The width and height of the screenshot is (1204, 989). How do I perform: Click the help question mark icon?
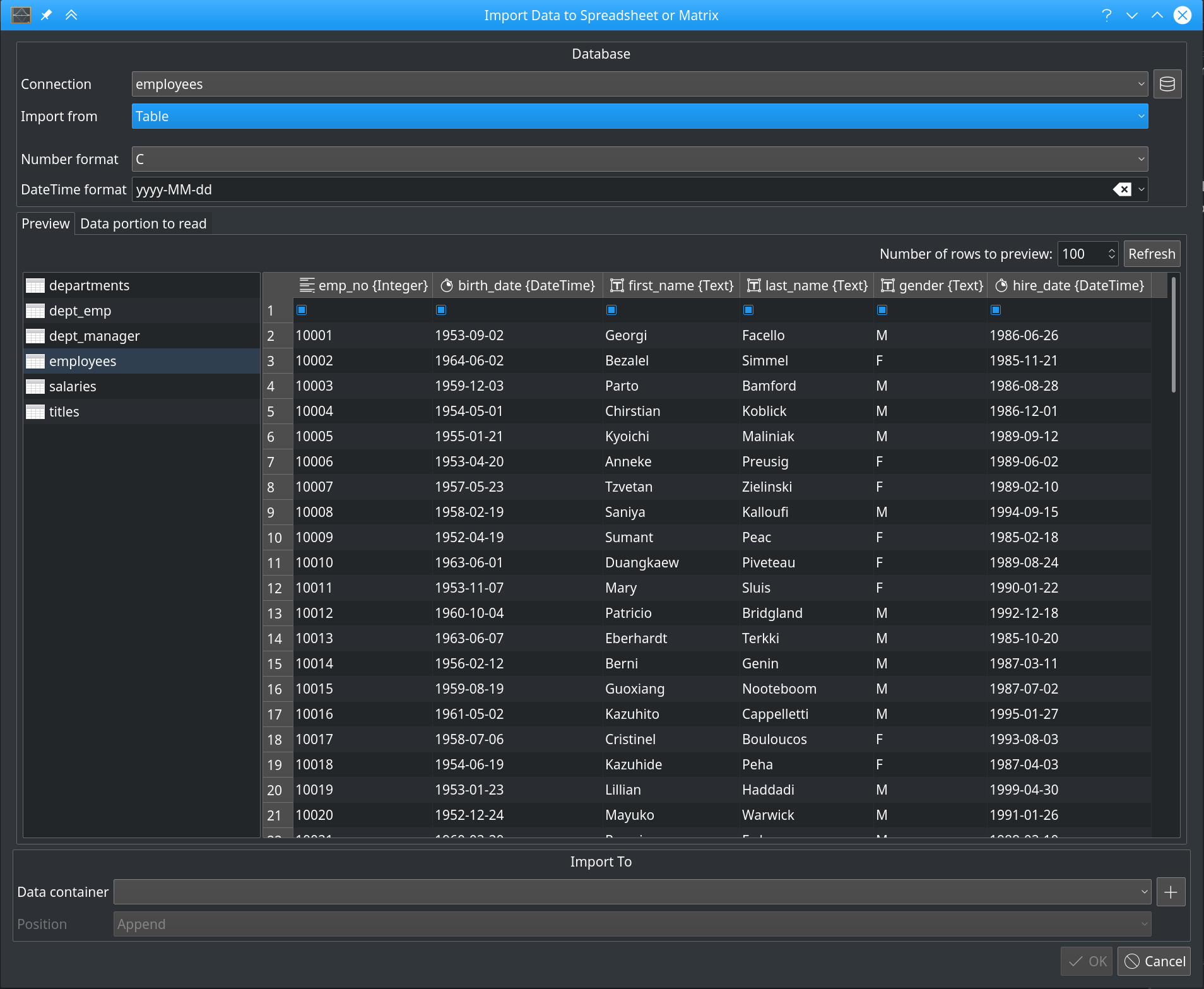click(1106, 15)
